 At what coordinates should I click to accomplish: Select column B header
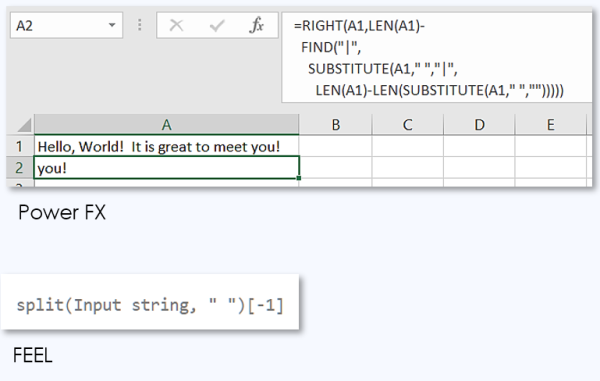pos(335,125)
